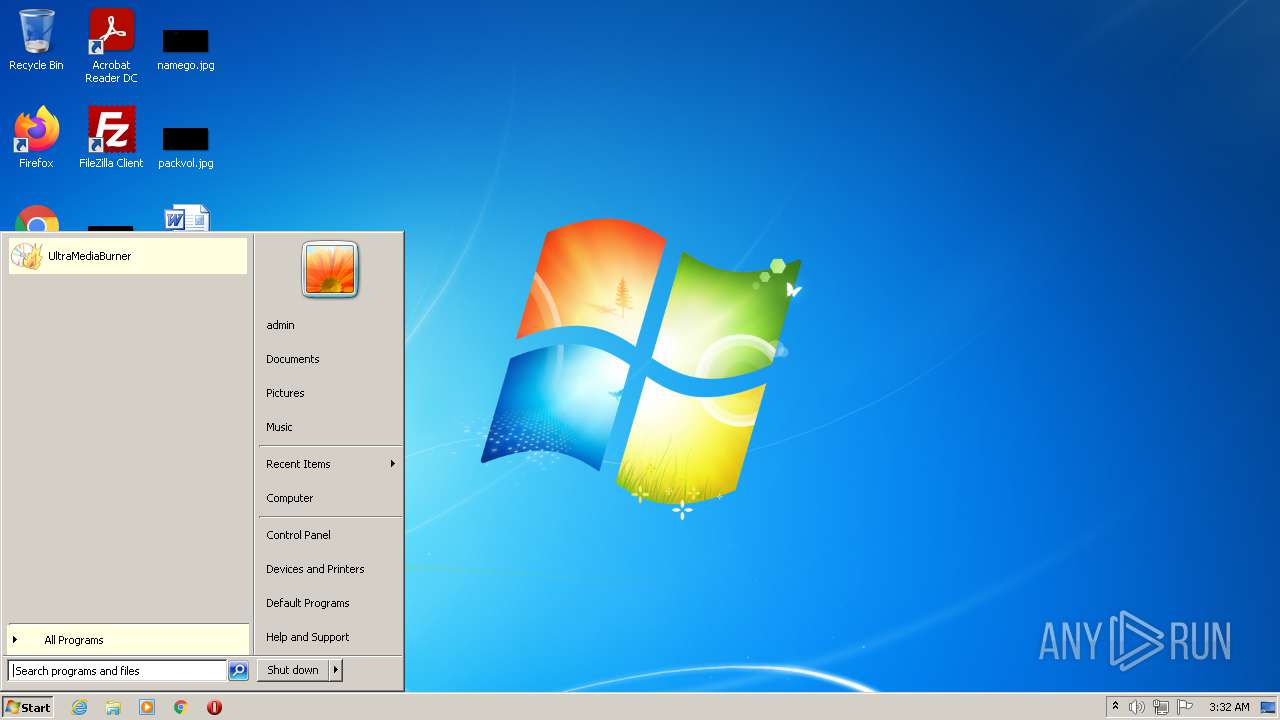Viewport: 1280px width, 720px height.
Task: Select packvol.jpg file on desktop
Action: click(186, 146)
